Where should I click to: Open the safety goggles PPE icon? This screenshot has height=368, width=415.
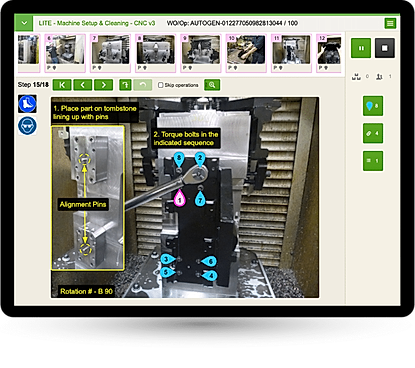pos(27,126)
